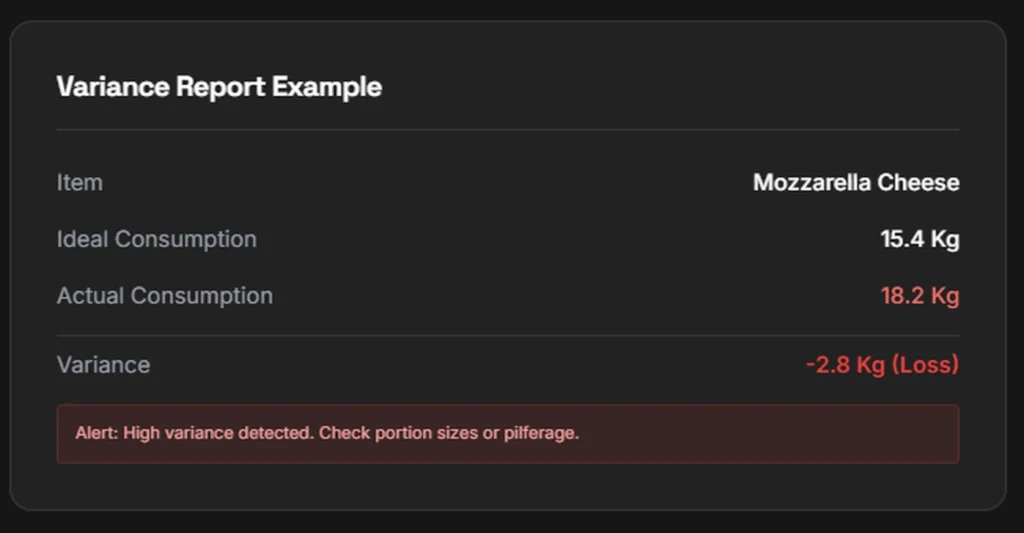Click the 15.4 Kg ideal value
The width and height of the screenshot is (1024, 533).
click(919, 240)
